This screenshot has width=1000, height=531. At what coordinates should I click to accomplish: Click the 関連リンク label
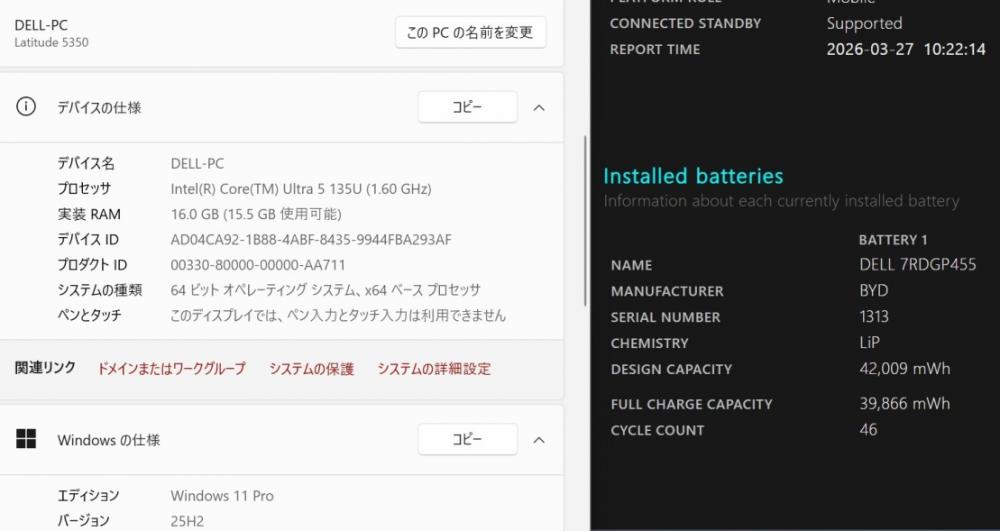45,368
